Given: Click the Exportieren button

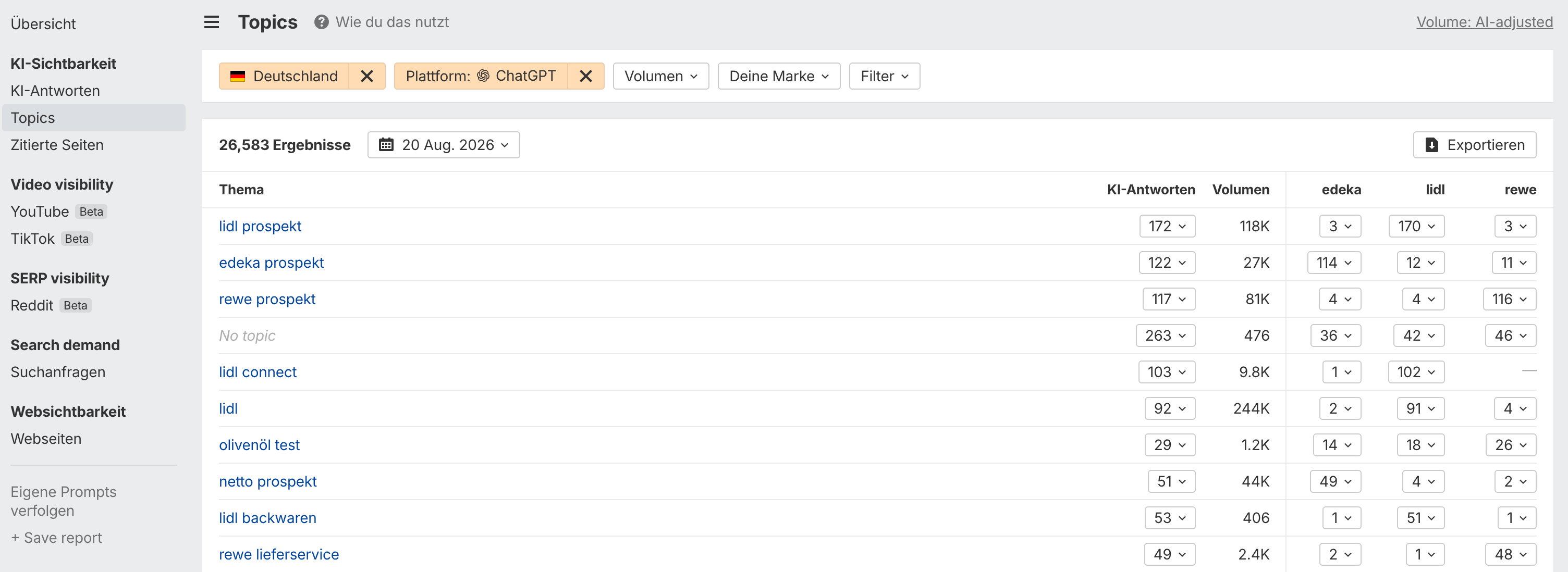Looking at the screenshot, I should [x=1474, y=145].
